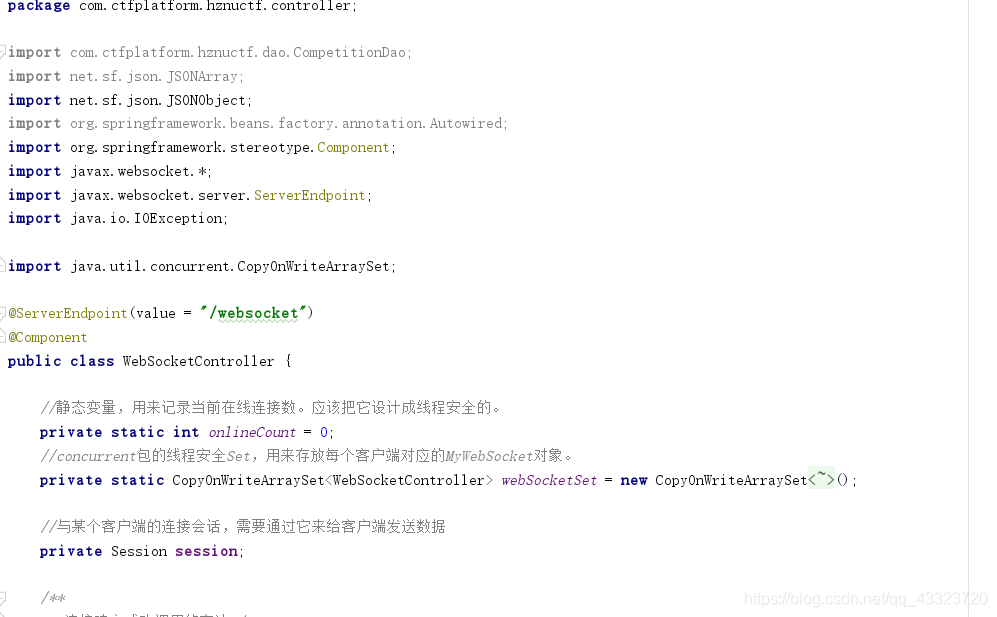Click the new keyword before CopyOnWriteArraySet

click(633, 480)
